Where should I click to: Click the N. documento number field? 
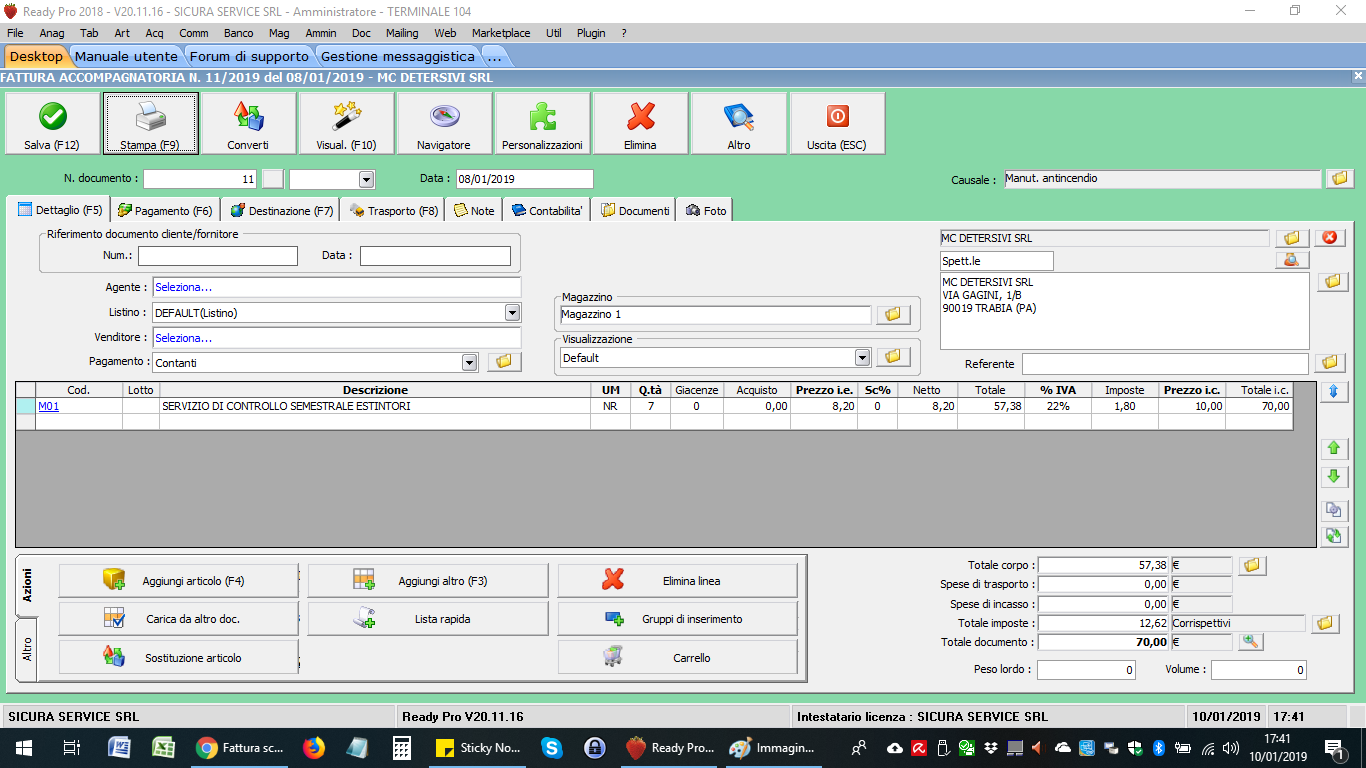[201, 179]
